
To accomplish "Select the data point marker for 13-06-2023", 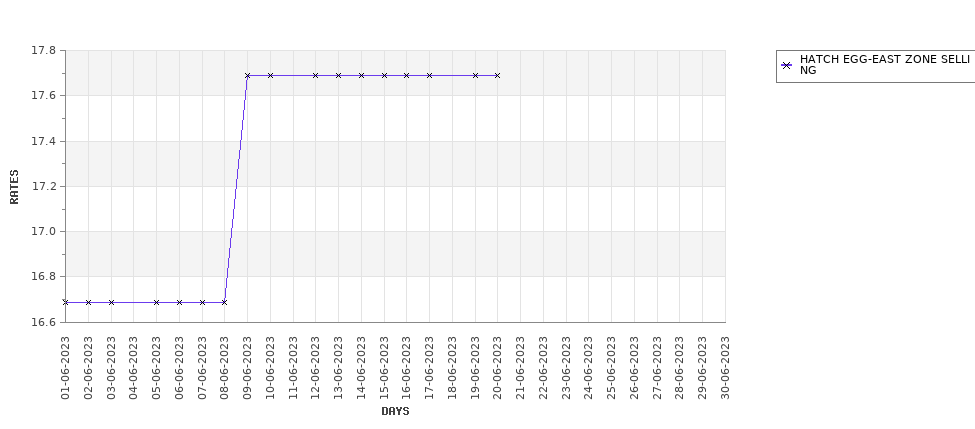I will click(x=338, y=76).
